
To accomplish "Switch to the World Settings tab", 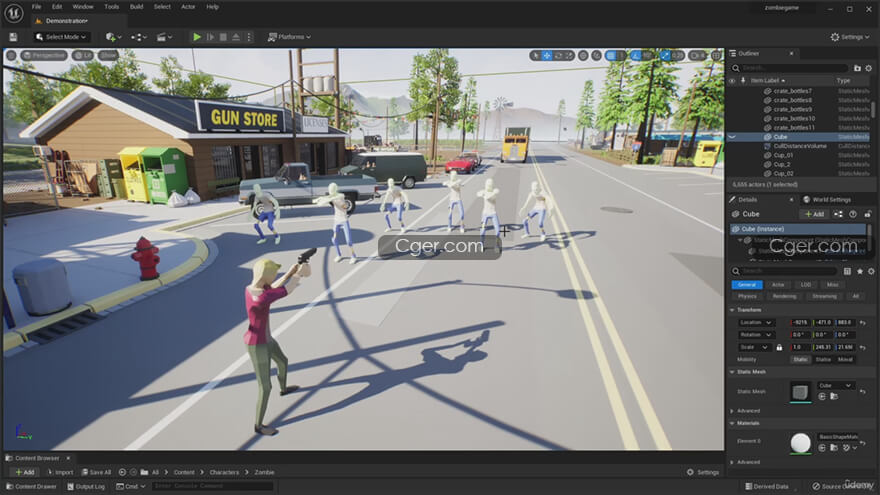I will (x=827, y=200).
